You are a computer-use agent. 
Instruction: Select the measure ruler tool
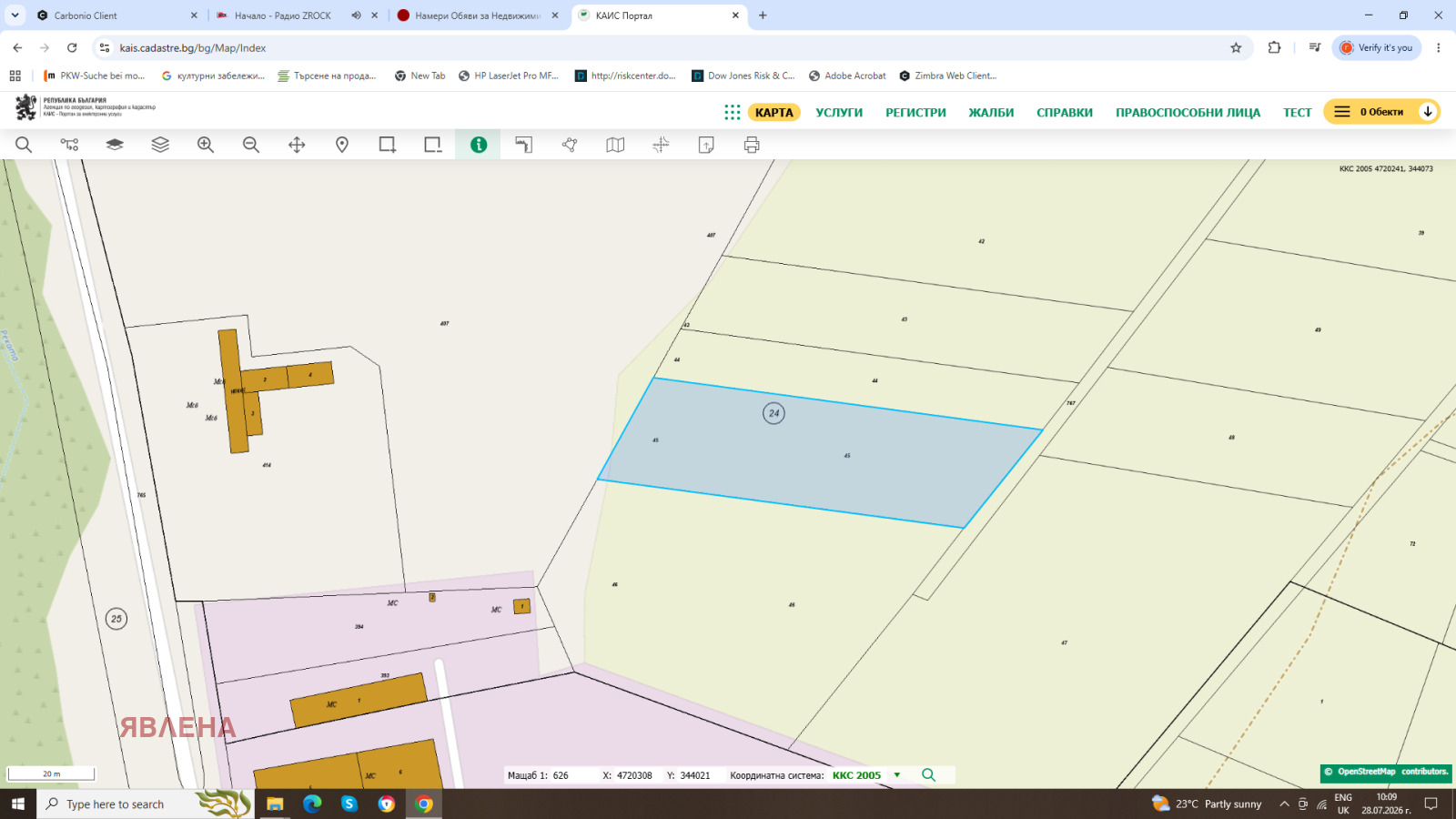(x=524, y=145)
